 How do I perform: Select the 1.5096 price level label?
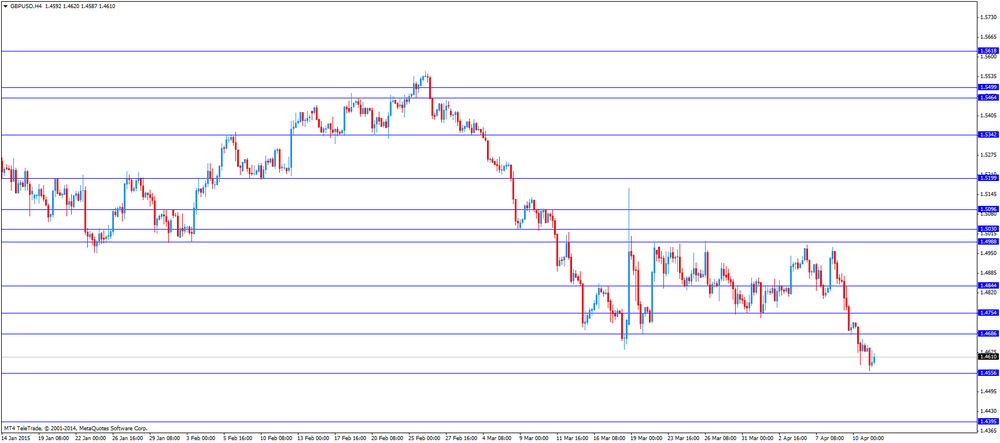tap(987, 209)
